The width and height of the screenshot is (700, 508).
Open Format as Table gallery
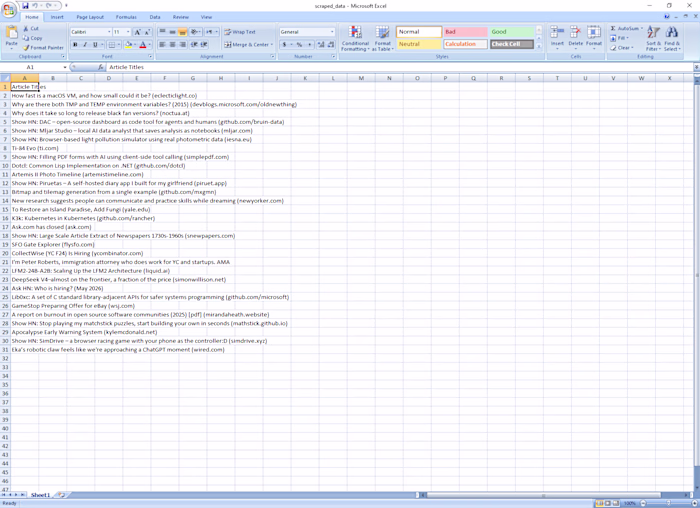tap(383, 38)
